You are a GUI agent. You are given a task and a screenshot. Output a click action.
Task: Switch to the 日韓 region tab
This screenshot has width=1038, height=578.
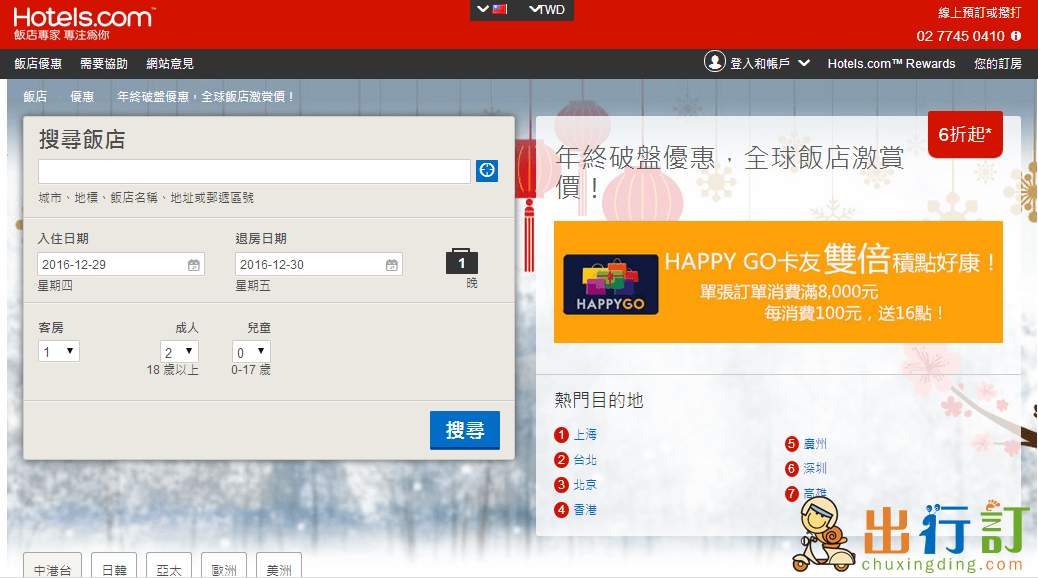point(114,567)
